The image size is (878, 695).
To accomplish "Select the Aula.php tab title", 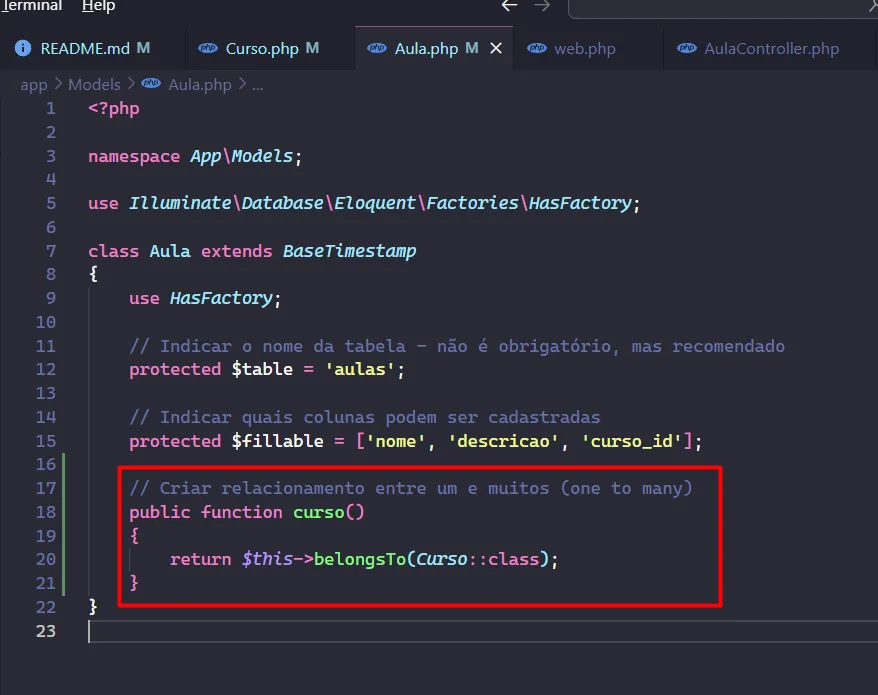I will tap(426, 48).
